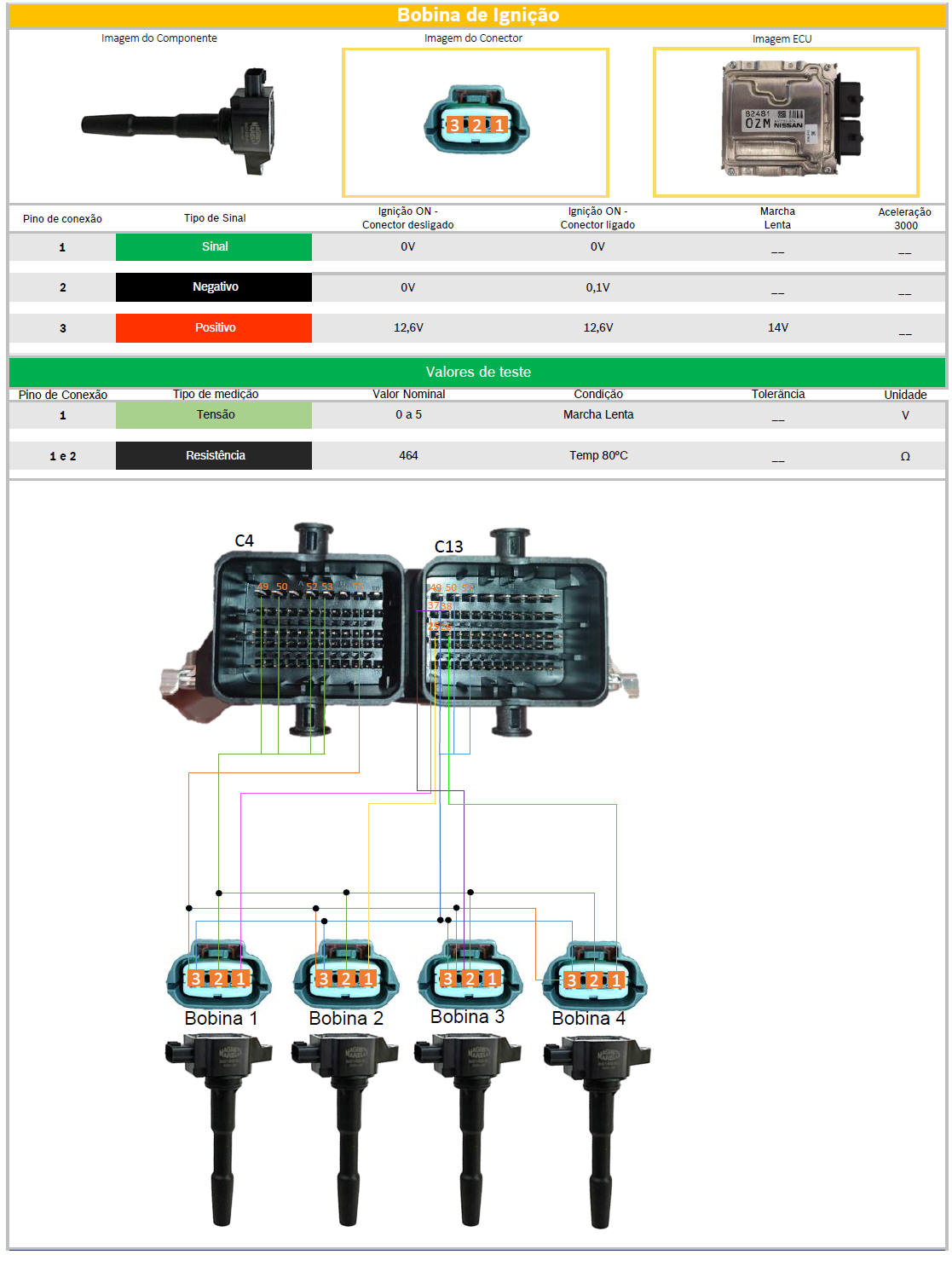Image resolution: width=952 pixels, height=1266 pixels.
Task: Click the Bobina 1 connector icon
Action: (x=218, y=975)
